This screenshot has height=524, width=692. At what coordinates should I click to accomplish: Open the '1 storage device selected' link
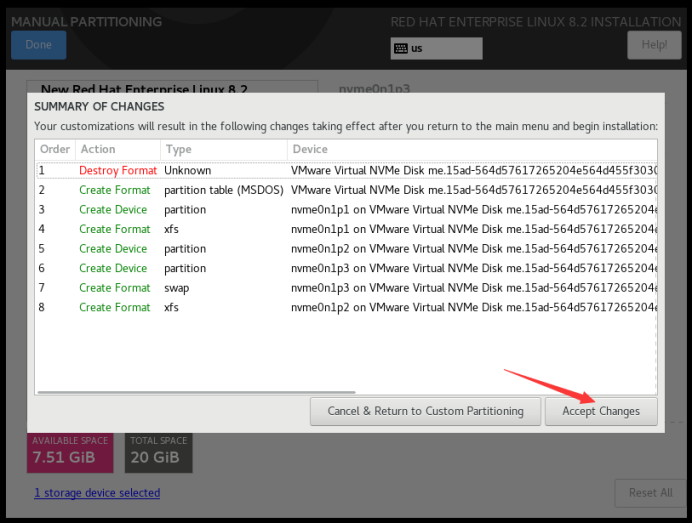click(97, 493)
